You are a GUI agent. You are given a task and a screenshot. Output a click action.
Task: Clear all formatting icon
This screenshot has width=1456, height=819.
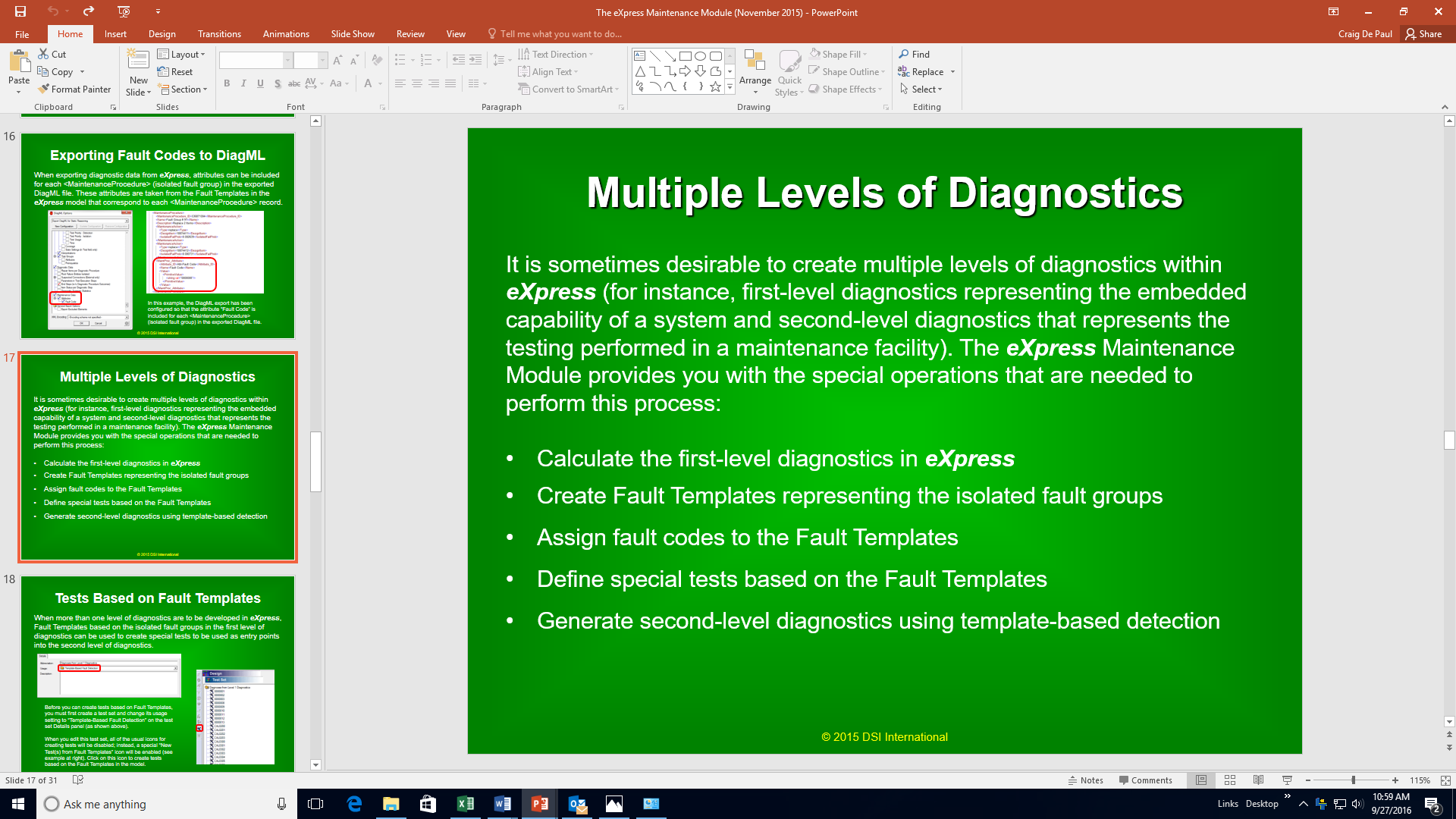pos(377,60)
